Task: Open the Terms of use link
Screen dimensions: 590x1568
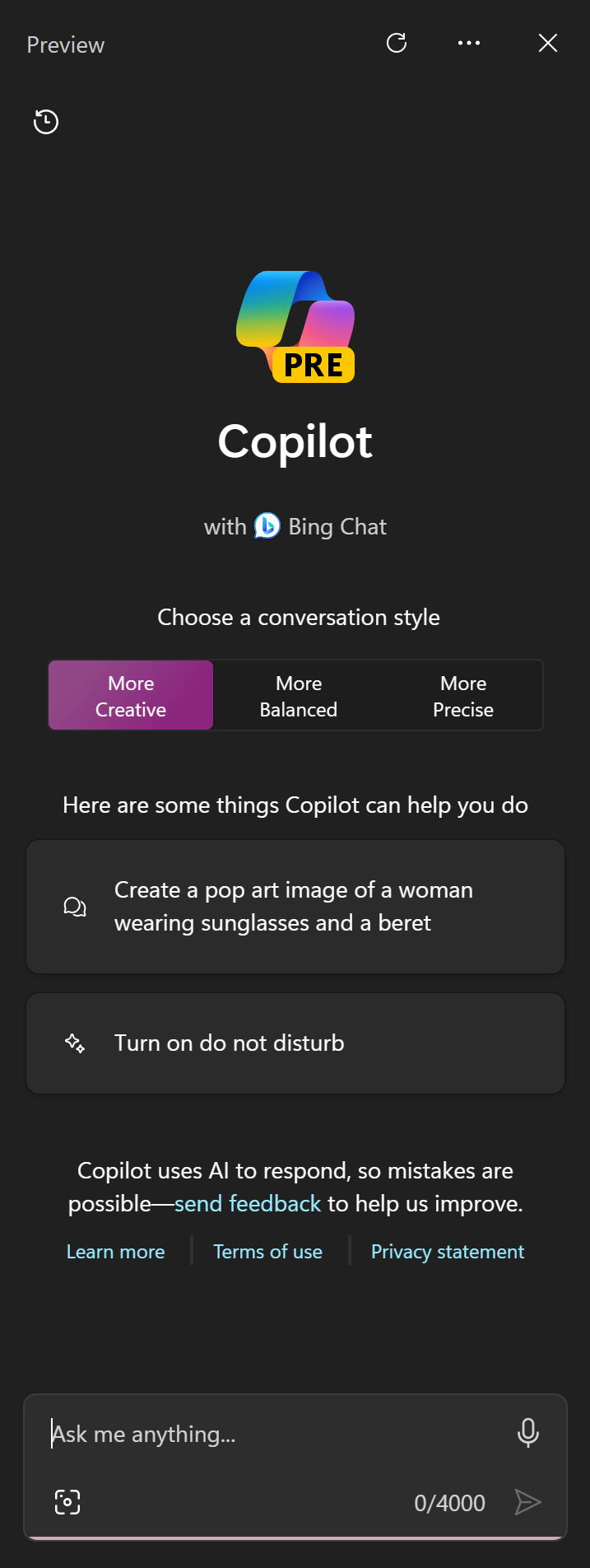Action: [x=268, y=1252]
